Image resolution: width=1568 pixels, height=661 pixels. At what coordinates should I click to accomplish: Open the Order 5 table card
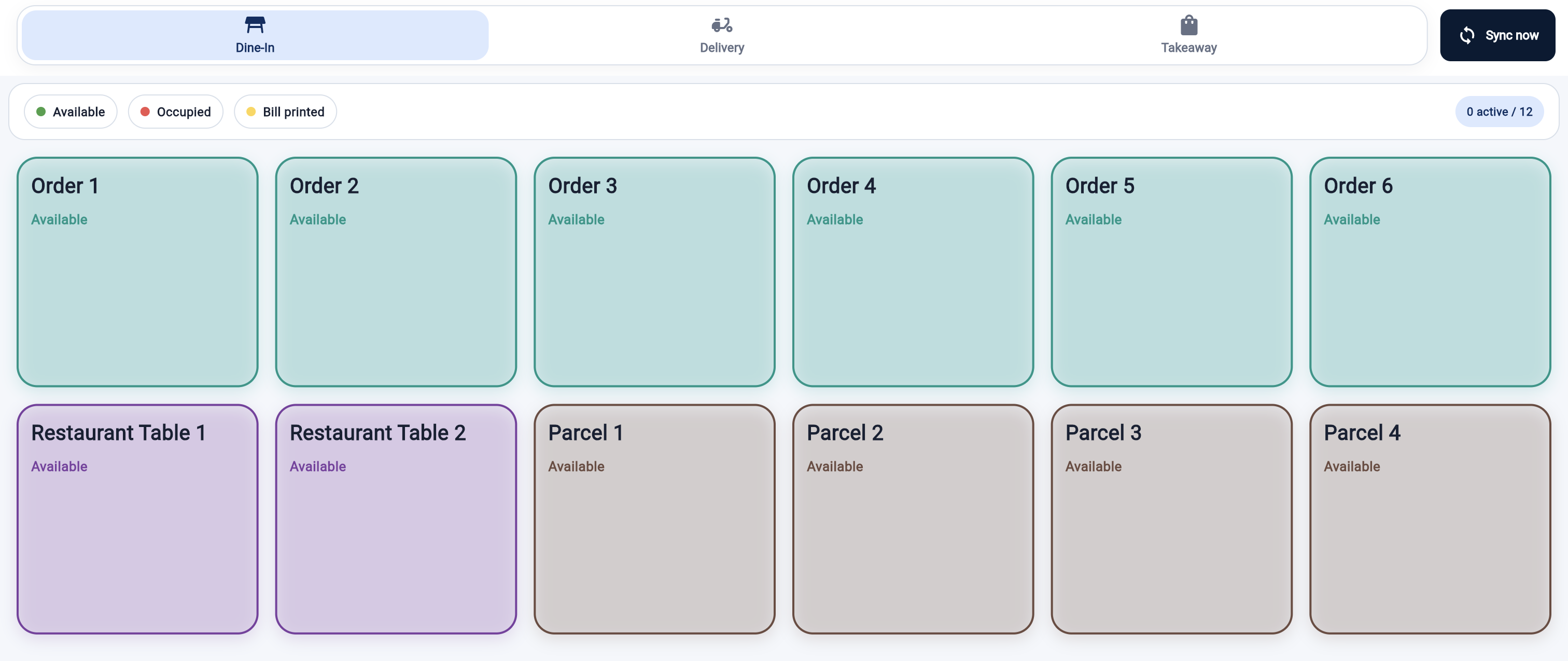pyautogui.click(x=1171, y=272)
